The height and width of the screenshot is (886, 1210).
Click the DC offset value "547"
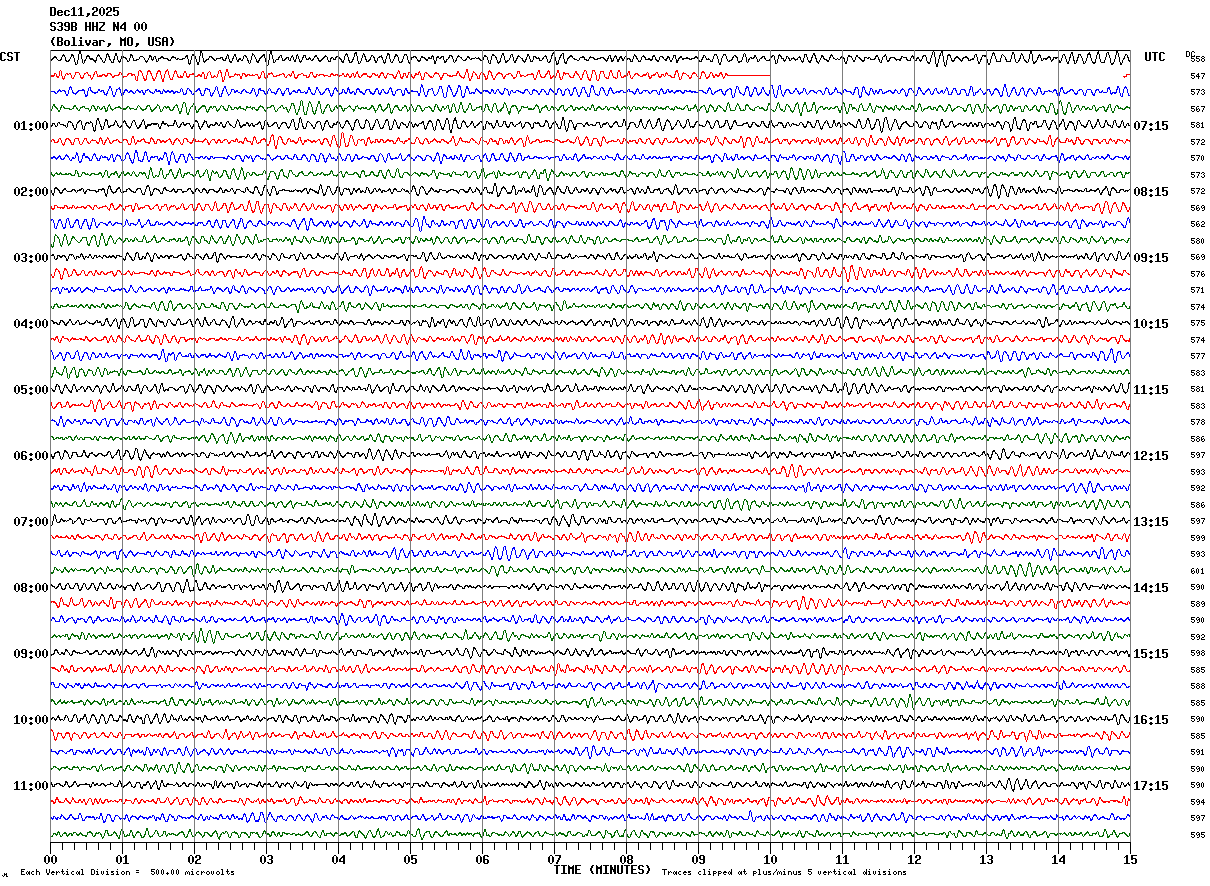pyautogui.click(x=1197, y=76)
